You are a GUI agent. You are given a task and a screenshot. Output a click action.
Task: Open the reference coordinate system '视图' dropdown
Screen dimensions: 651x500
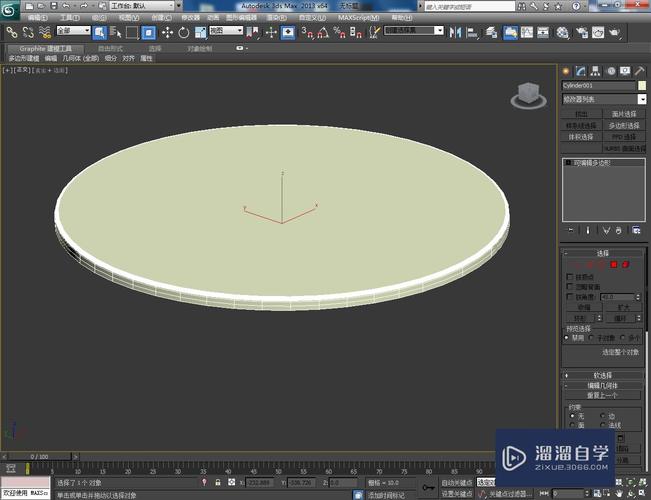[225, 30]
